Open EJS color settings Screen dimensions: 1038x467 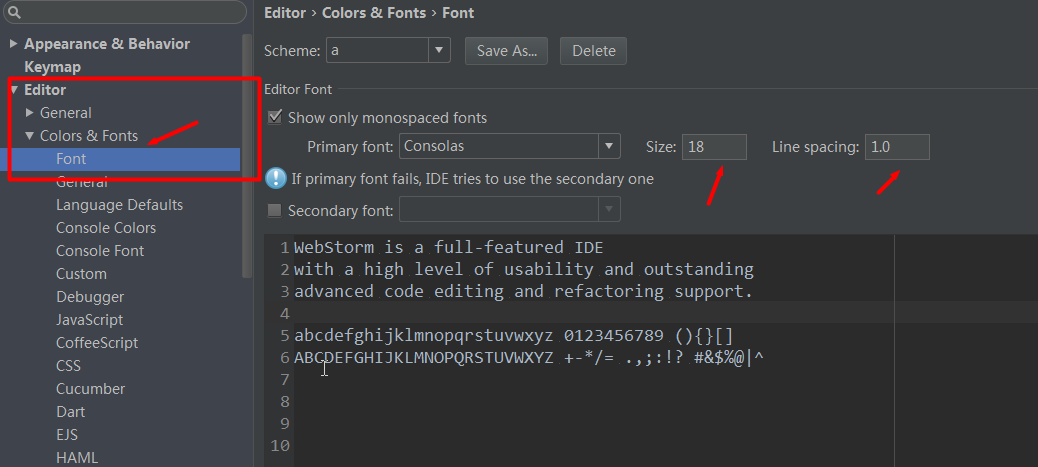click(x=67, y=435)
